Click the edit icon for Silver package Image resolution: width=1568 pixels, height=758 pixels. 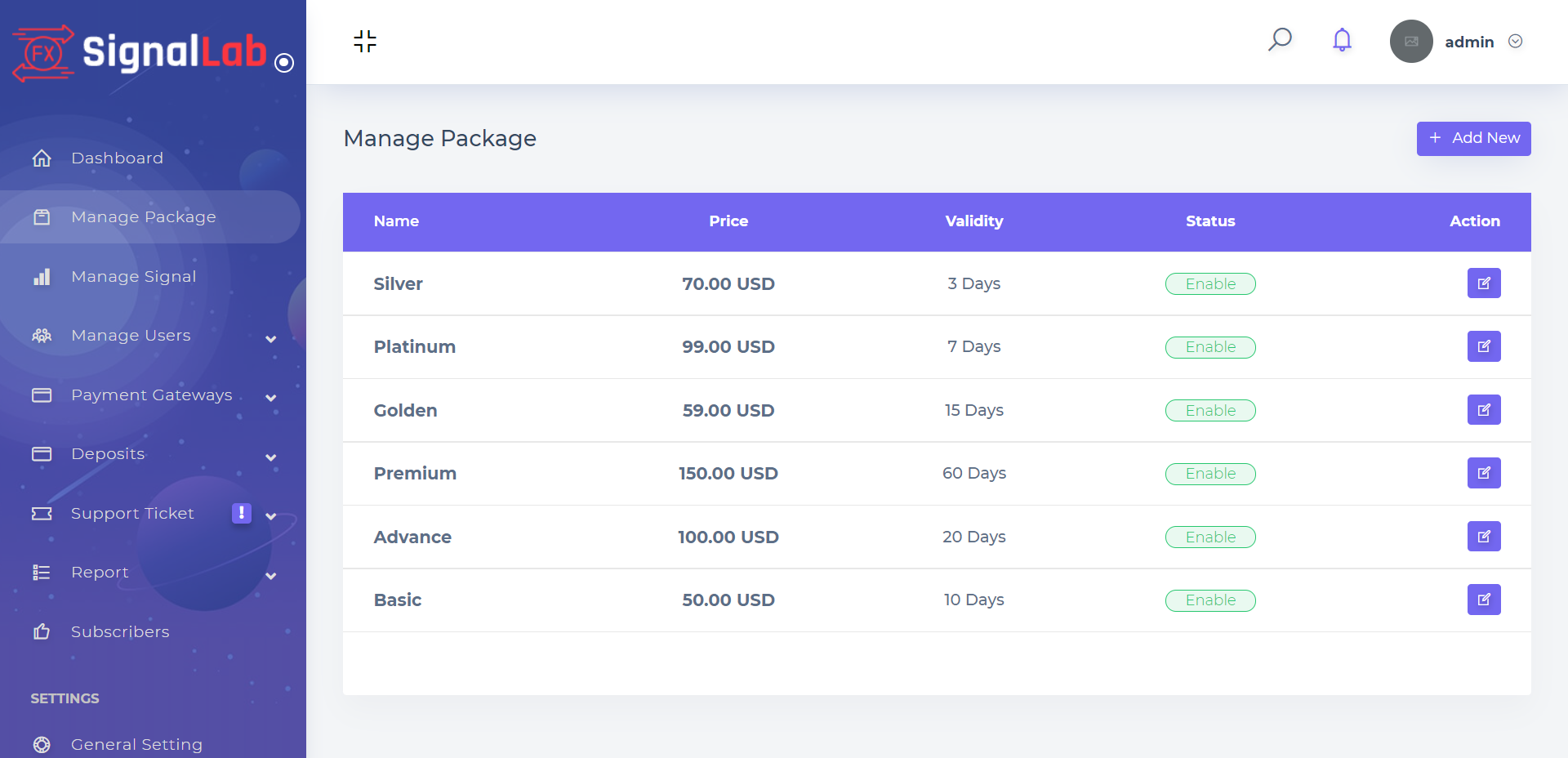point(1483,283)
